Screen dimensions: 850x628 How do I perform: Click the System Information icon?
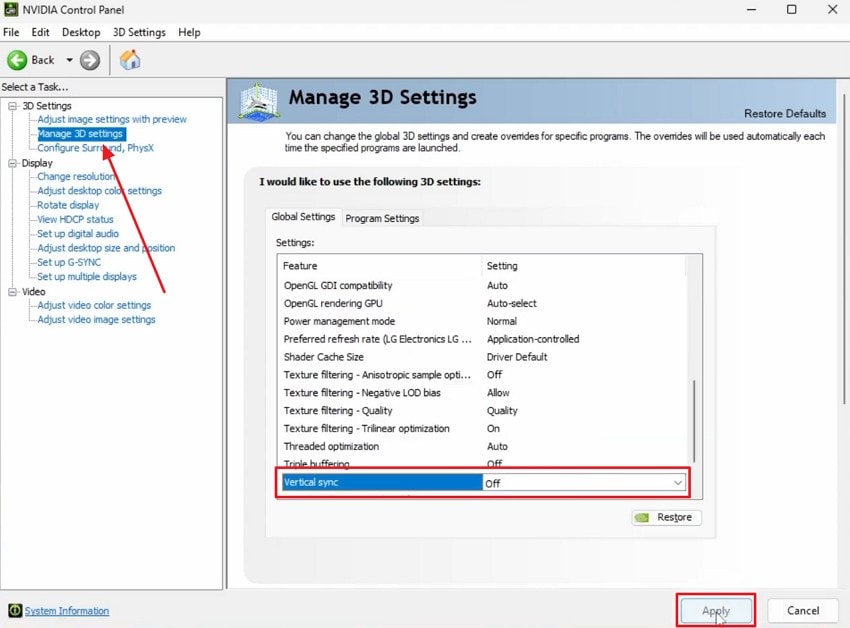pos(15,611)
